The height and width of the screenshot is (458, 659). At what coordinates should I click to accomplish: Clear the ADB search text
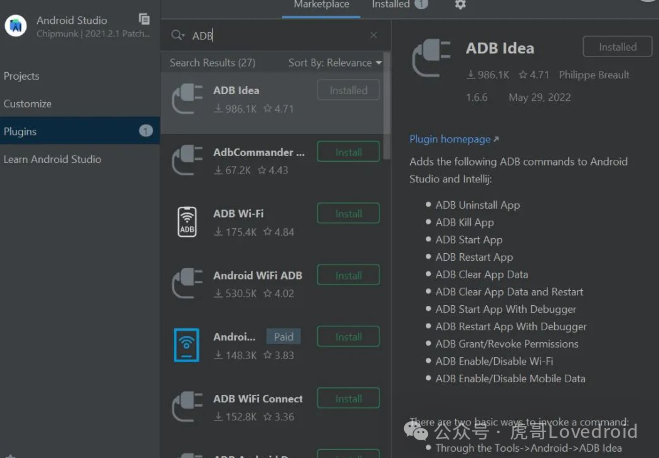(373, 35)
